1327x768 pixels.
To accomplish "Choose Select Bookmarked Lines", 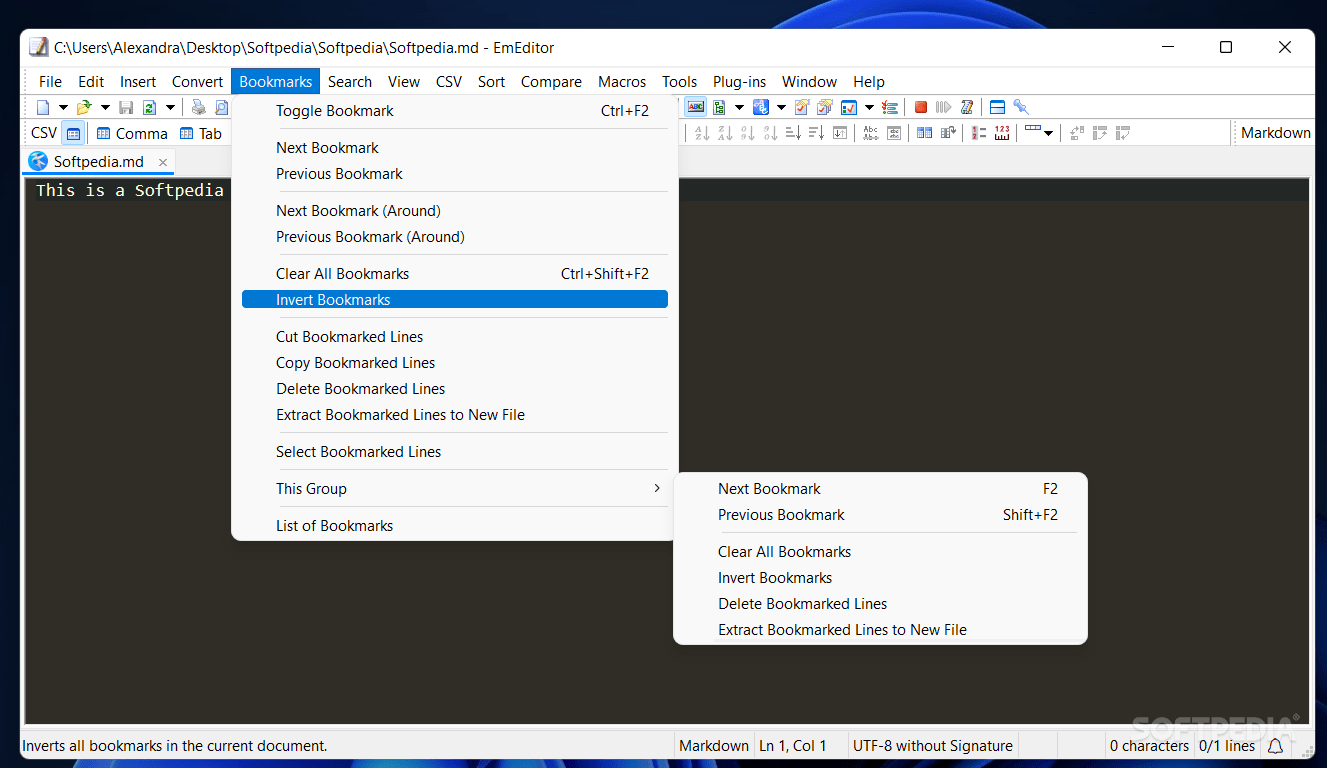I will click(455, 452).
